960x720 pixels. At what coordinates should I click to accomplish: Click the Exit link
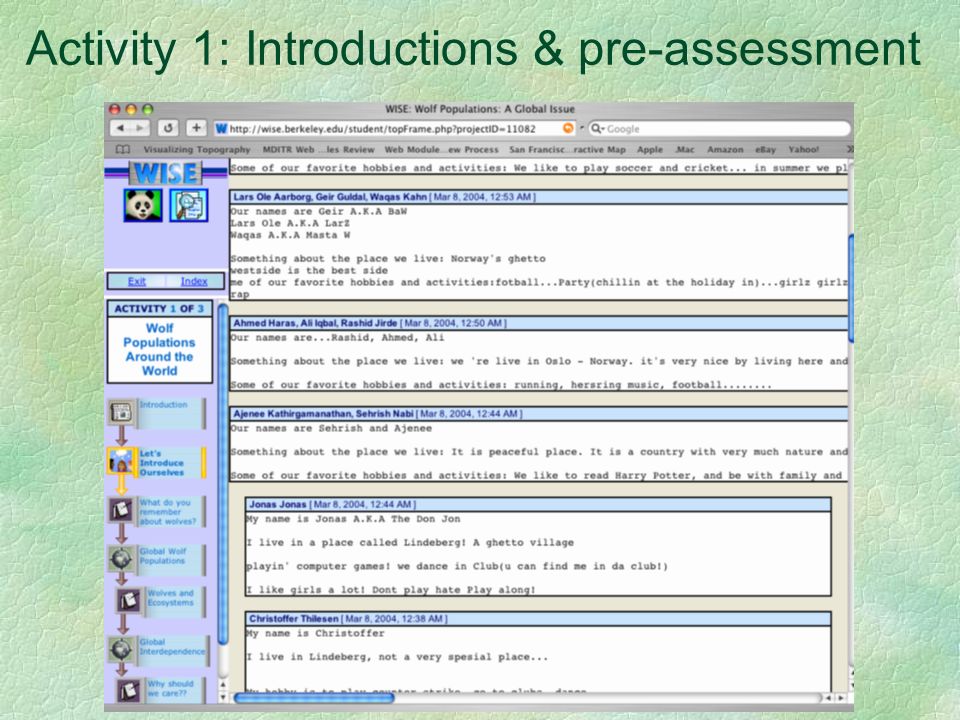click(137, 281)
